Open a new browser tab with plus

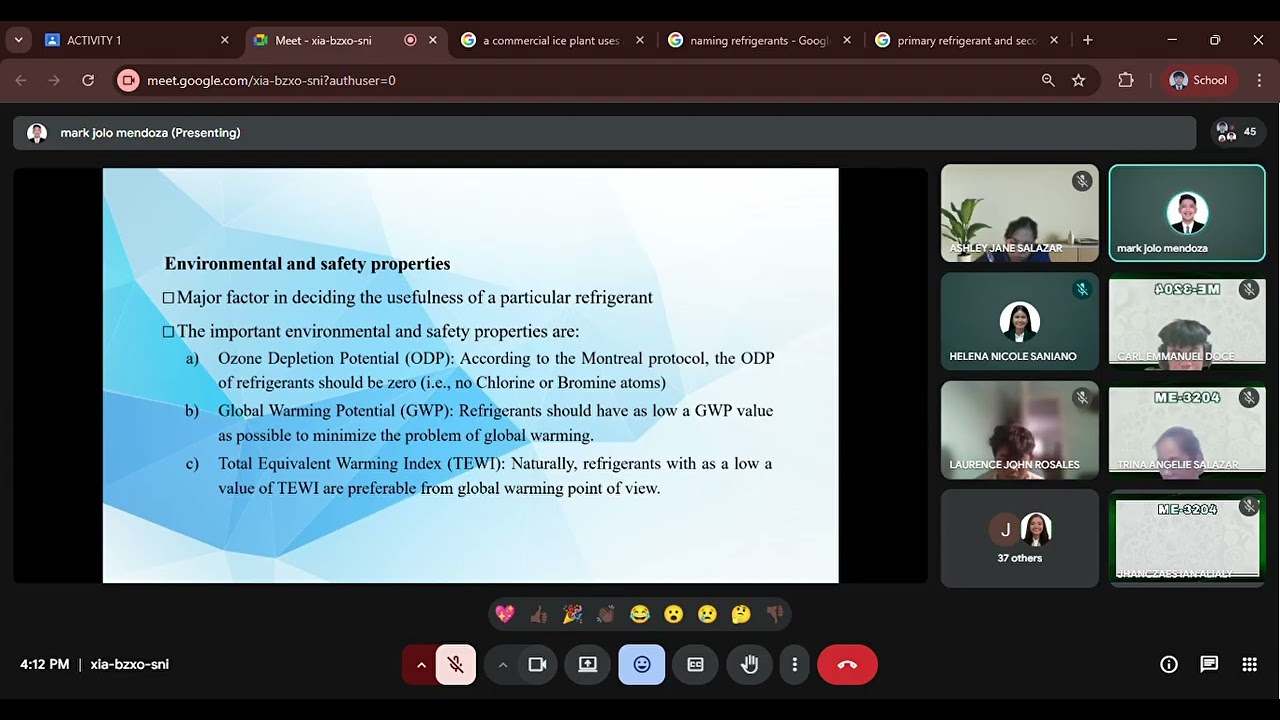tap(1088, 41)
